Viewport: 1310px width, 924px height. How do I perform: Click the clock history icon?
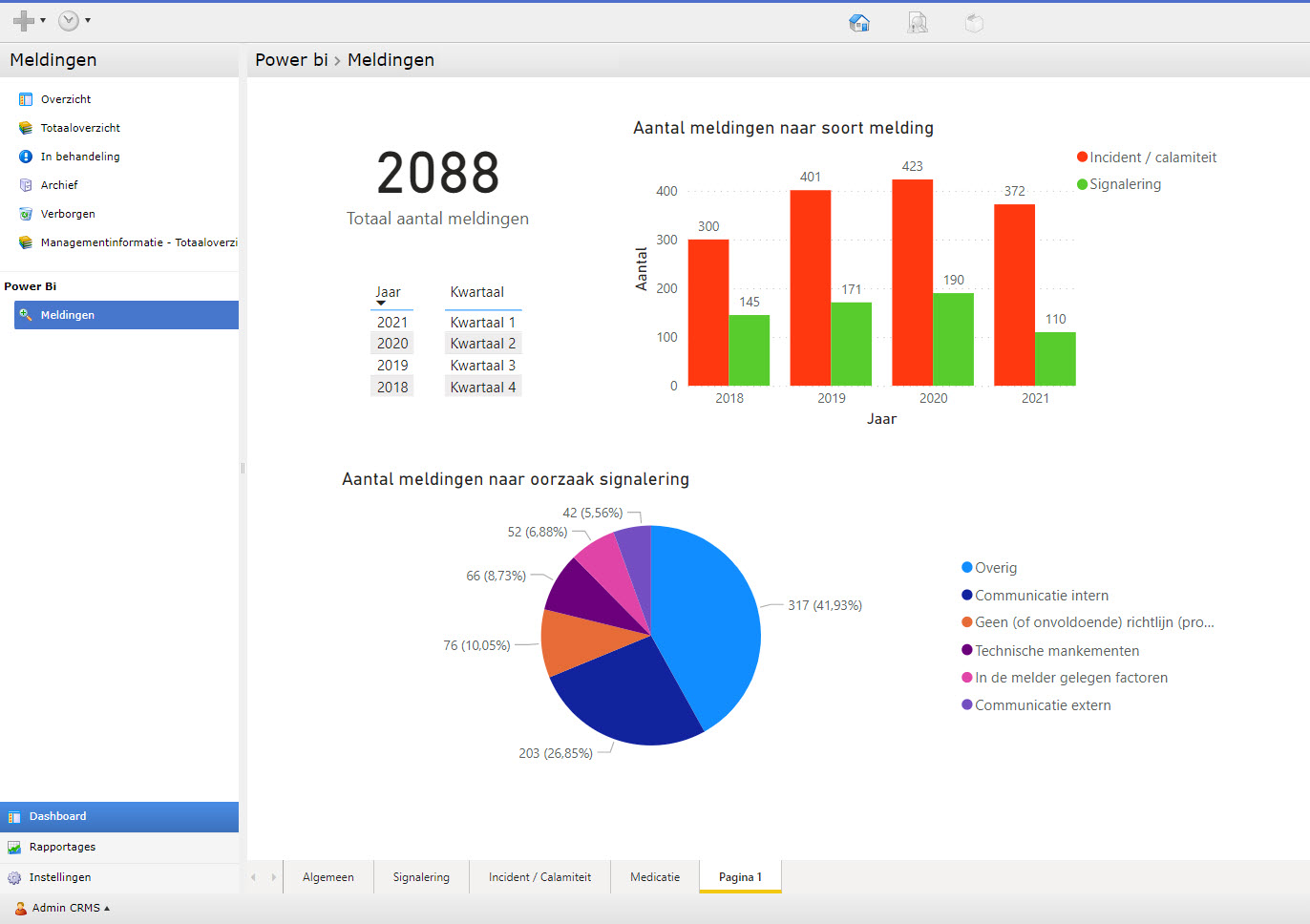tap(69, 20)
